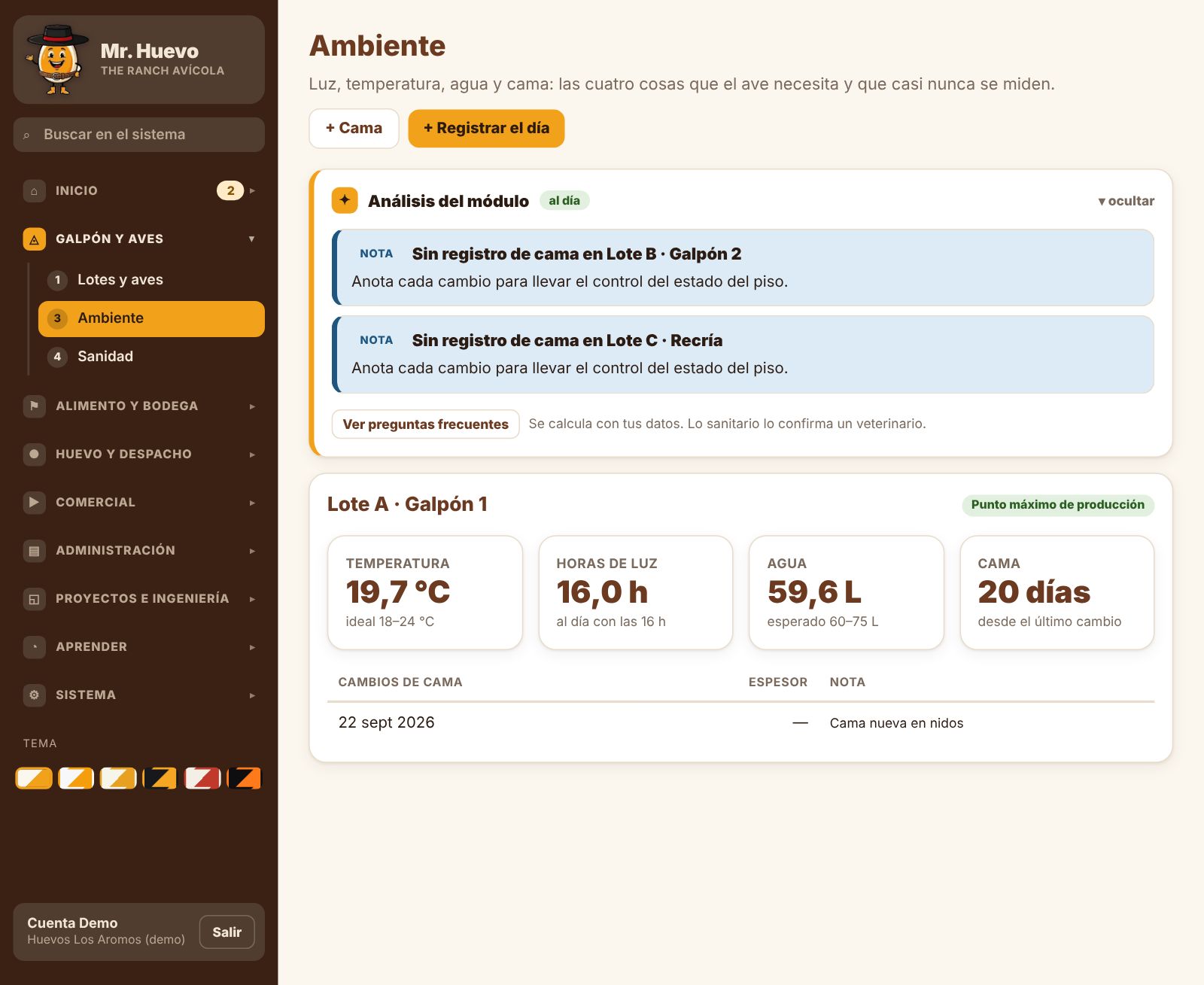Expand the Alimento y Bodega arrow

[252, 406]
